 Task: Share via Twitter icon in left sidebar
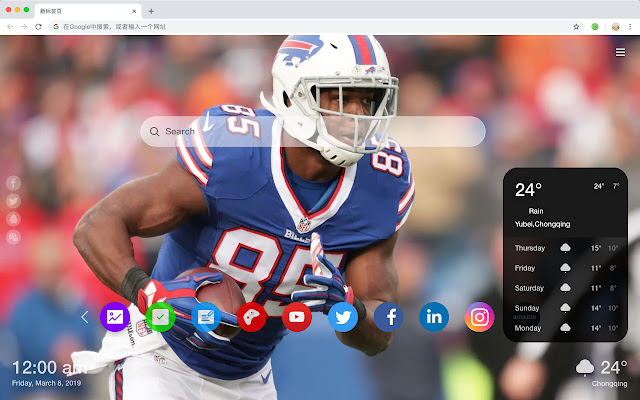point(13,201)
